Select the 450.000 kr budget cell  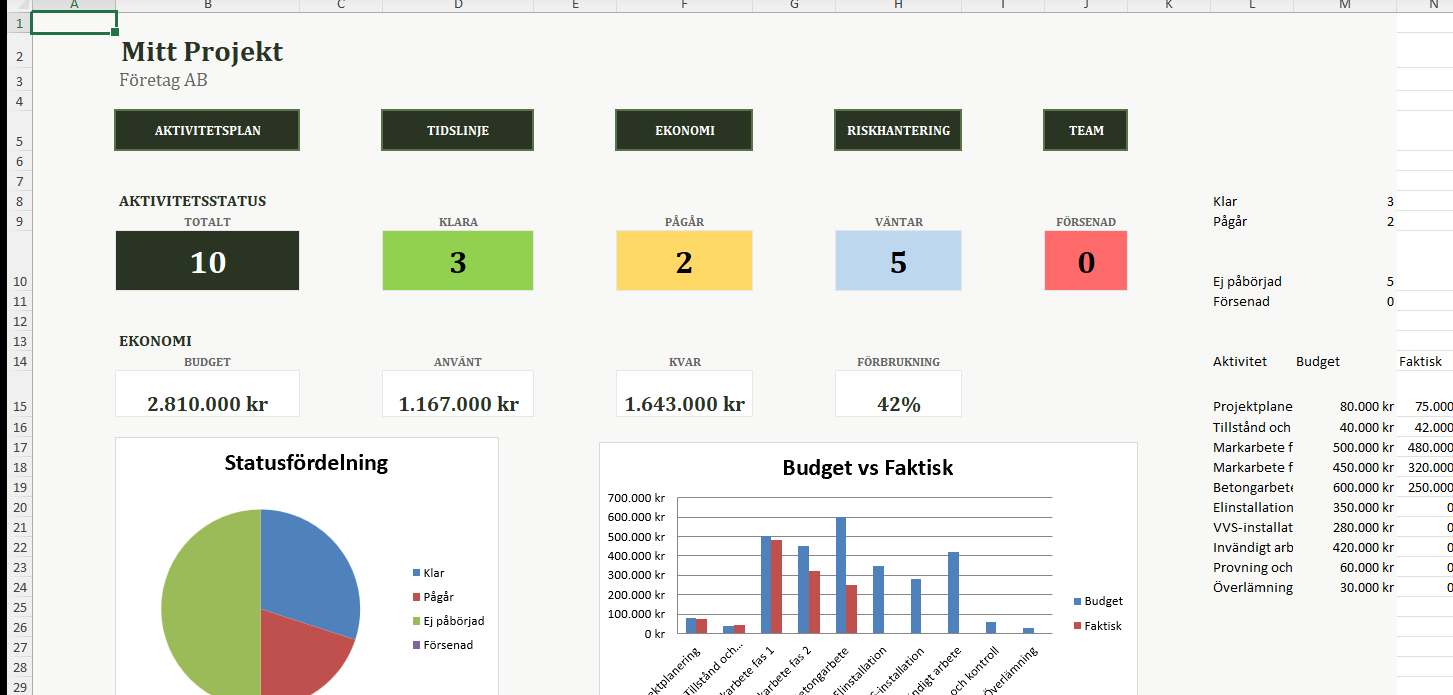(1344, 467)
